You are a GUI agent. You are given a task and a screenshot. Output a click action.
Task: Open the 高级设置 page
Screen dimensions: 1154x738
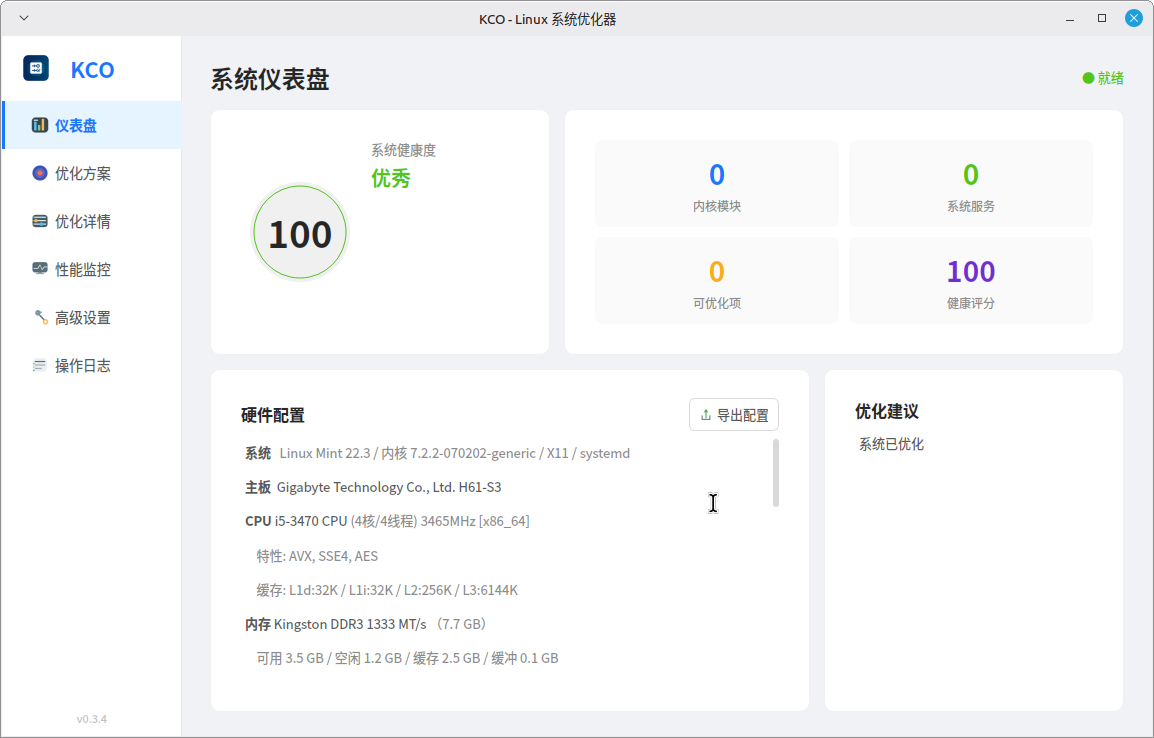(92, 318)
